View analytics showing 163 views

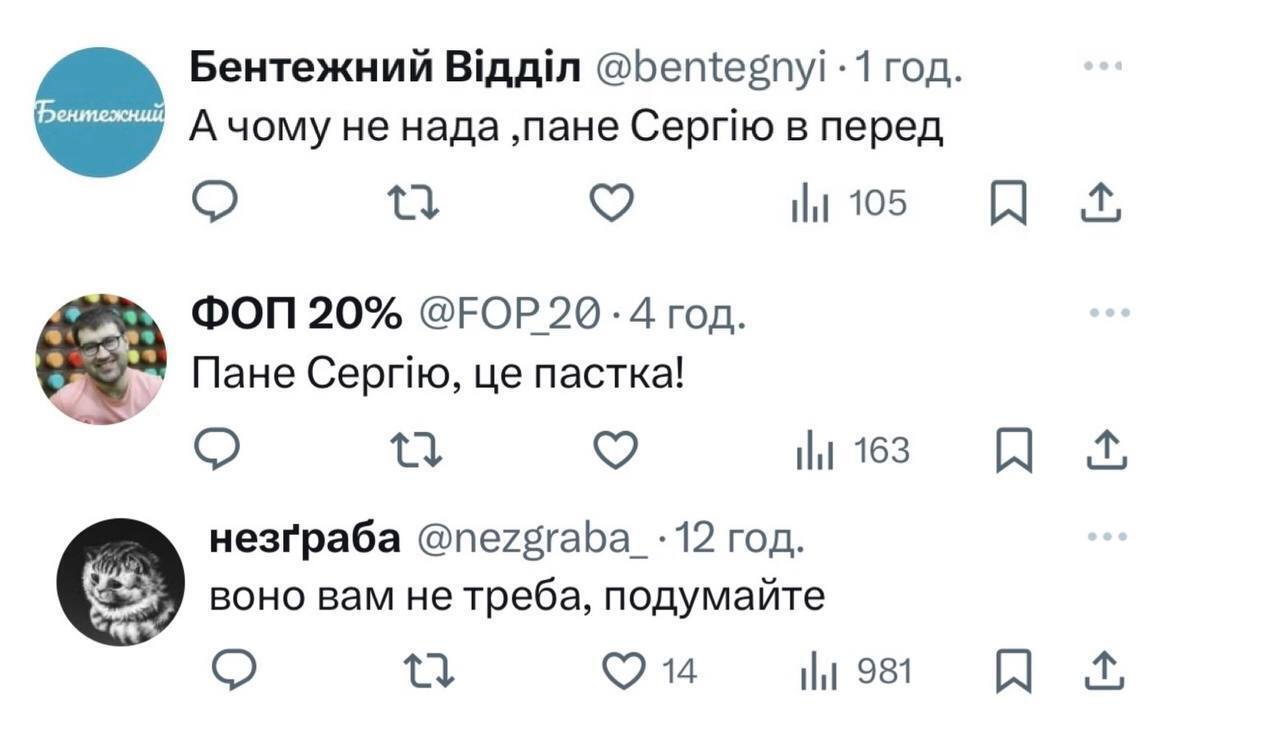pos(851,452)
